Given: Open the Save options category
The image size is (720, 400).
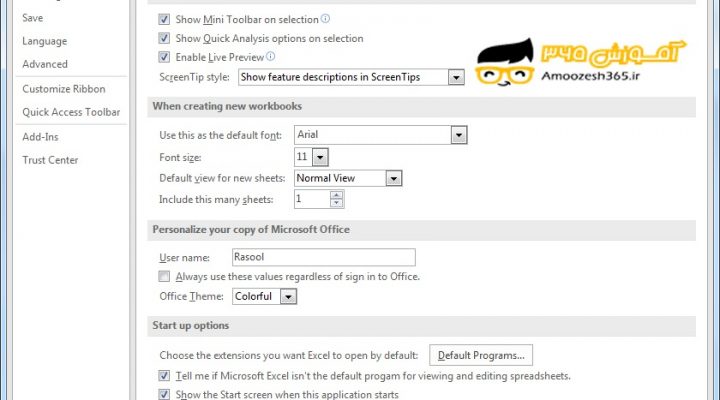Looking at the screenshot, I should pos(33,18).
